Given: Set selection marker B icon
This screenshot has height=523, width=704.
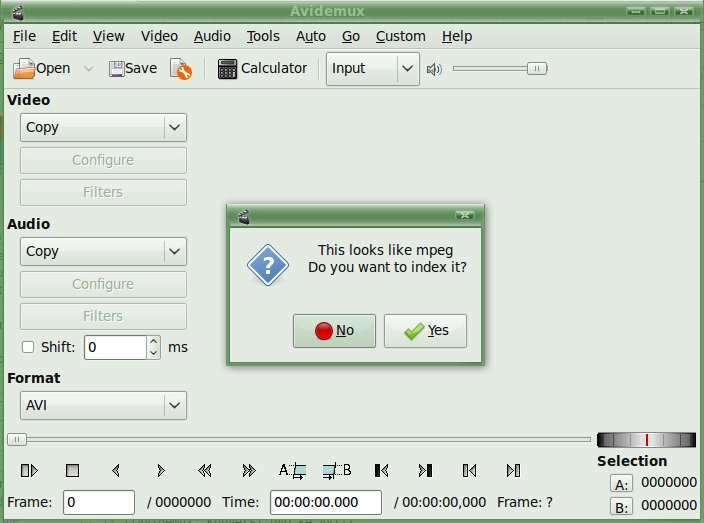Looking at the screenshot, I should pos(337,470).
